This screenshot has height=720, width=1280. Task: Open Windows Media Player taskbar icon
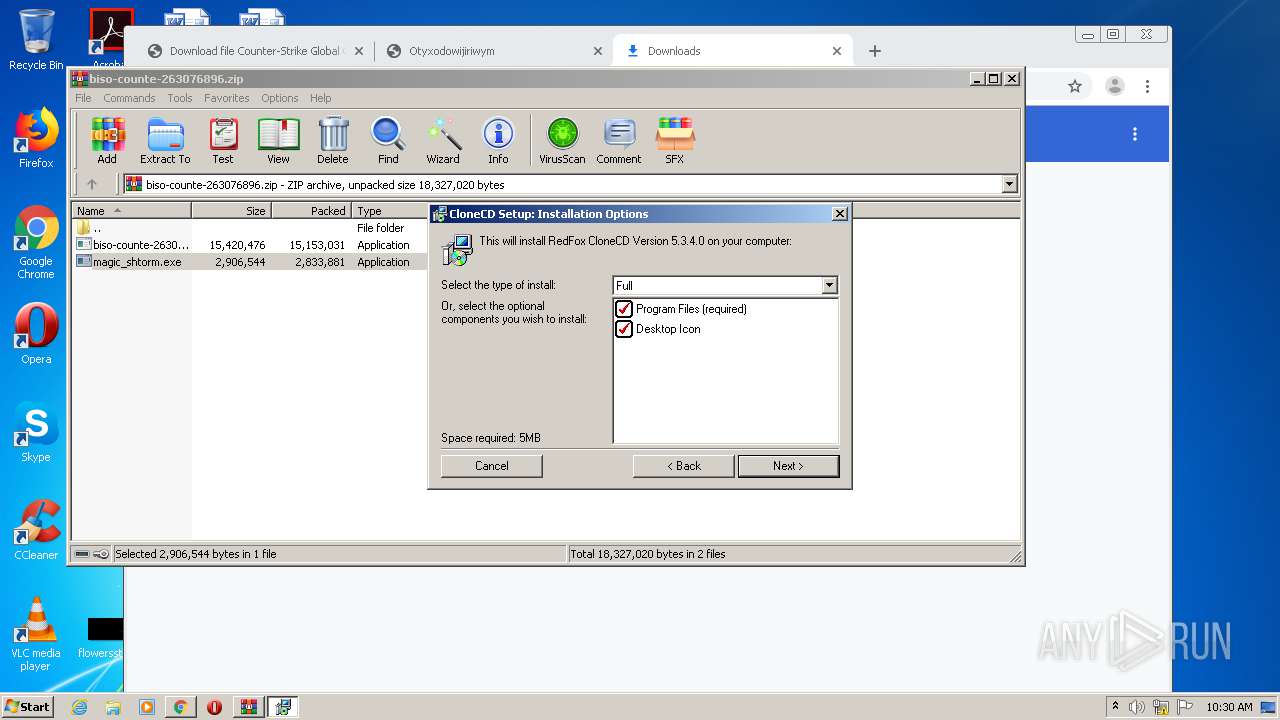pos(147,707)
